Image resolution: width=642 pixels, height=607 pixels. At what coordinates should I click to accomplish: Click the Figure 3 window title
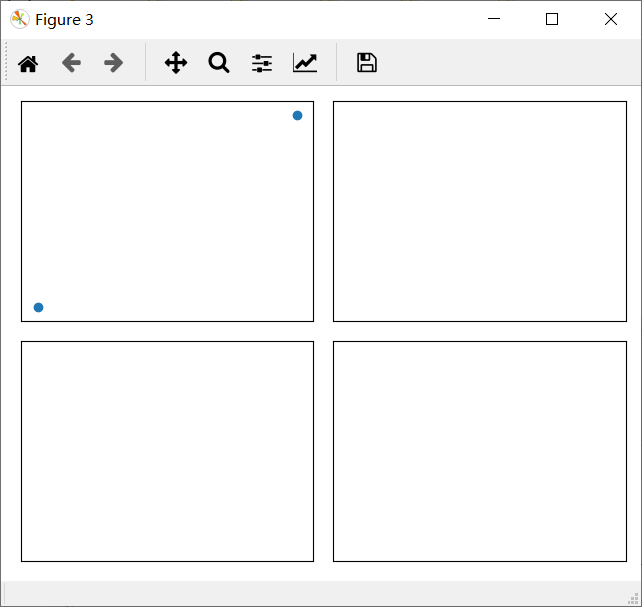pos(64,20)
